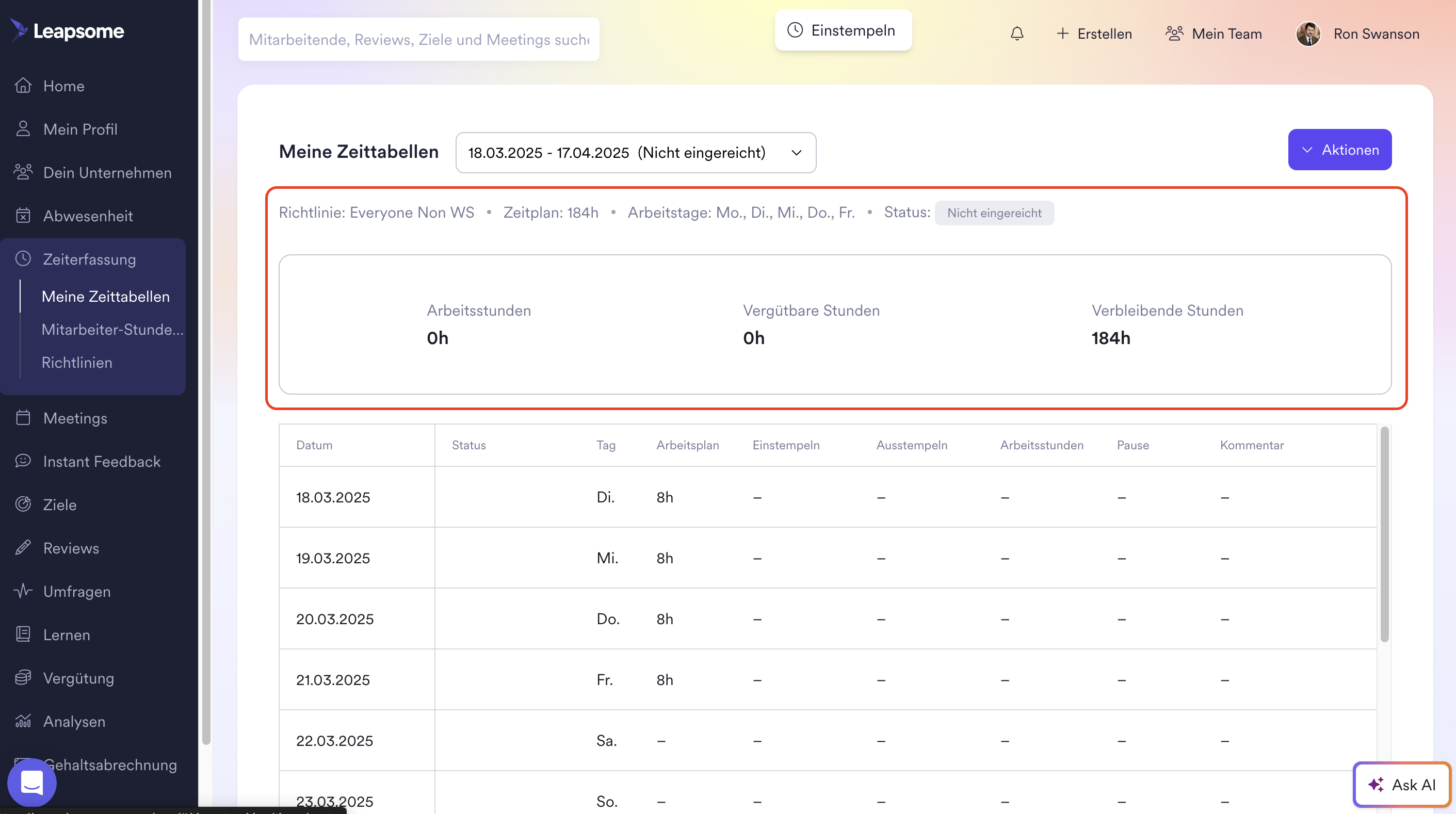Click the Lernen book icon
The image size is (1456, 814).
coord(23,634)
